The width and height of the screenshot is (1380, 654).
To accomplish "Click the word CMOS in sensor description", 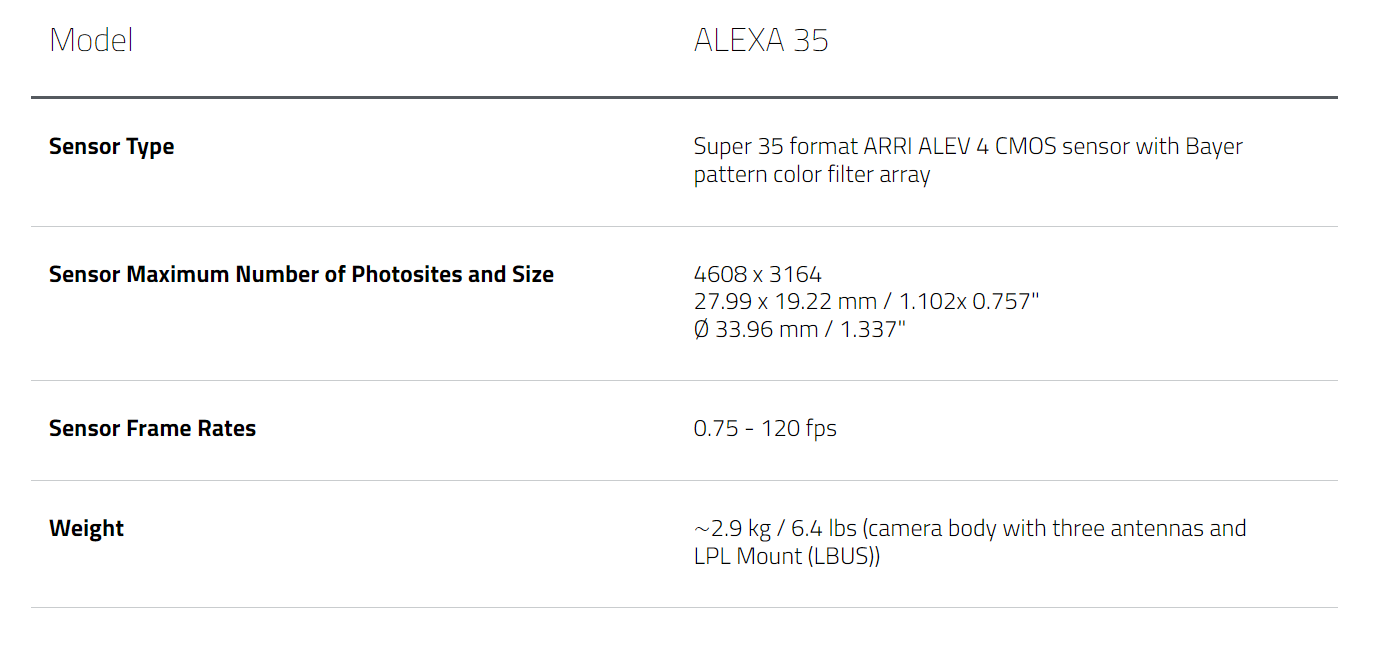I will click(x=1023, y=146).
